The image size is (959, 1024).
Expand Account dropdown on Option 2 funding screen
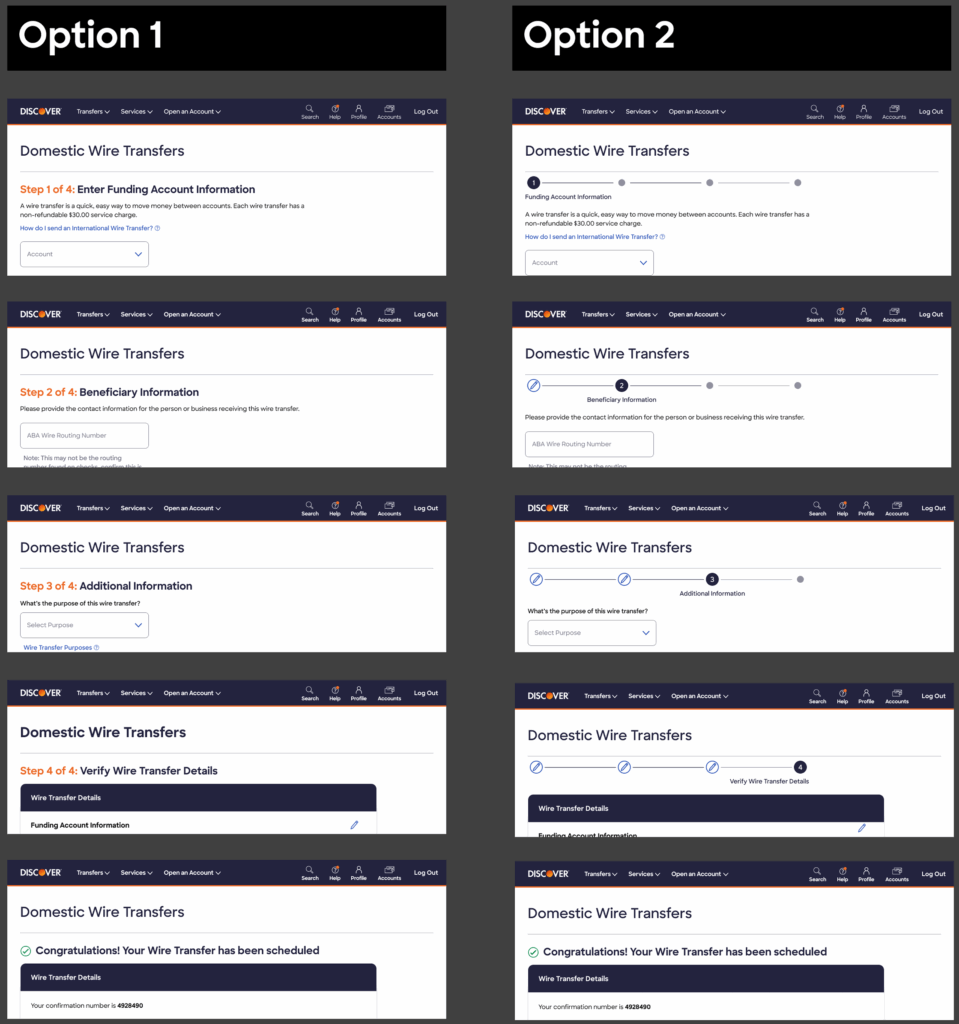tap(589, 263)
